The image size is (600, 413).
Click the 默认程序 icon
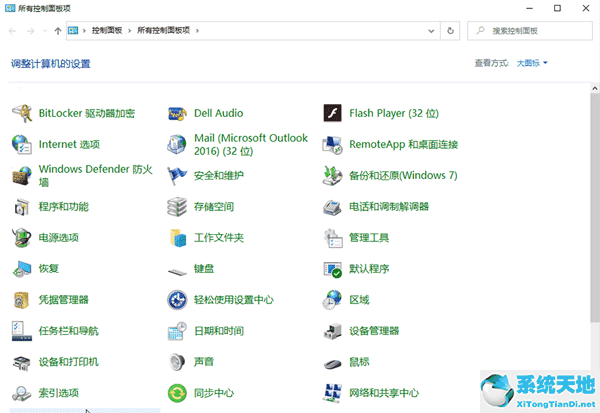(333, 269)
